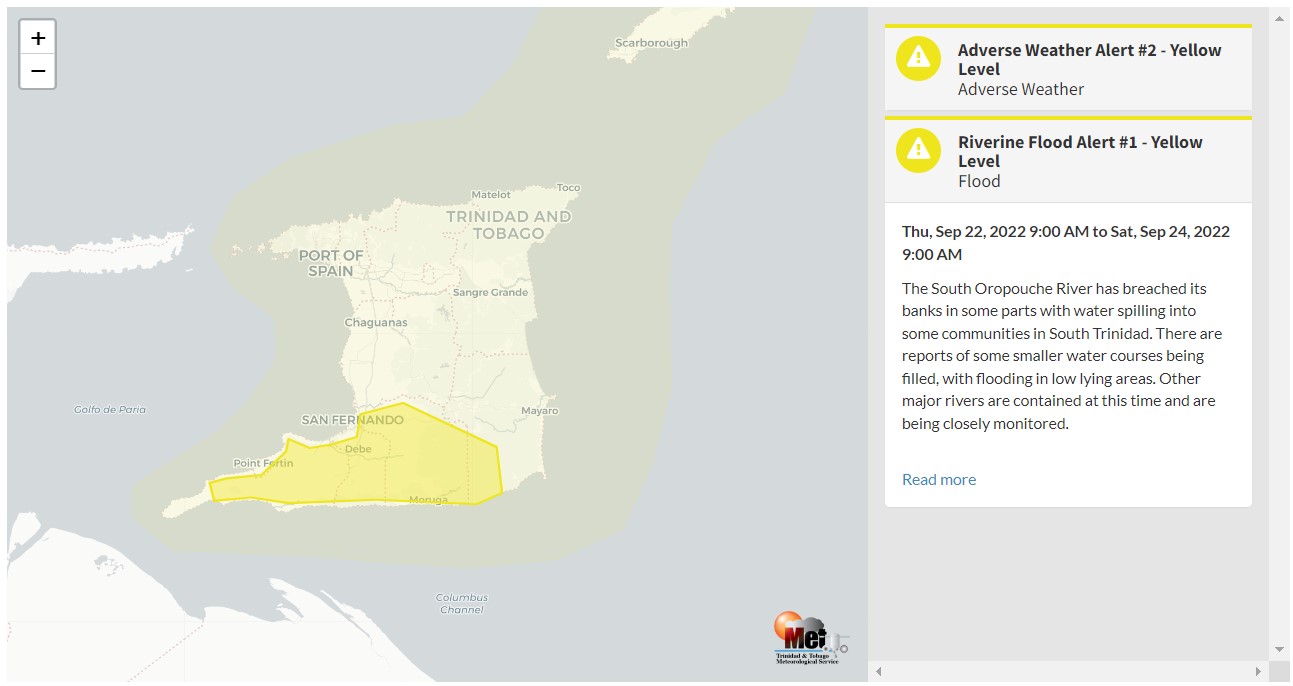Click the Columbus Channel label

coord(462,603)
